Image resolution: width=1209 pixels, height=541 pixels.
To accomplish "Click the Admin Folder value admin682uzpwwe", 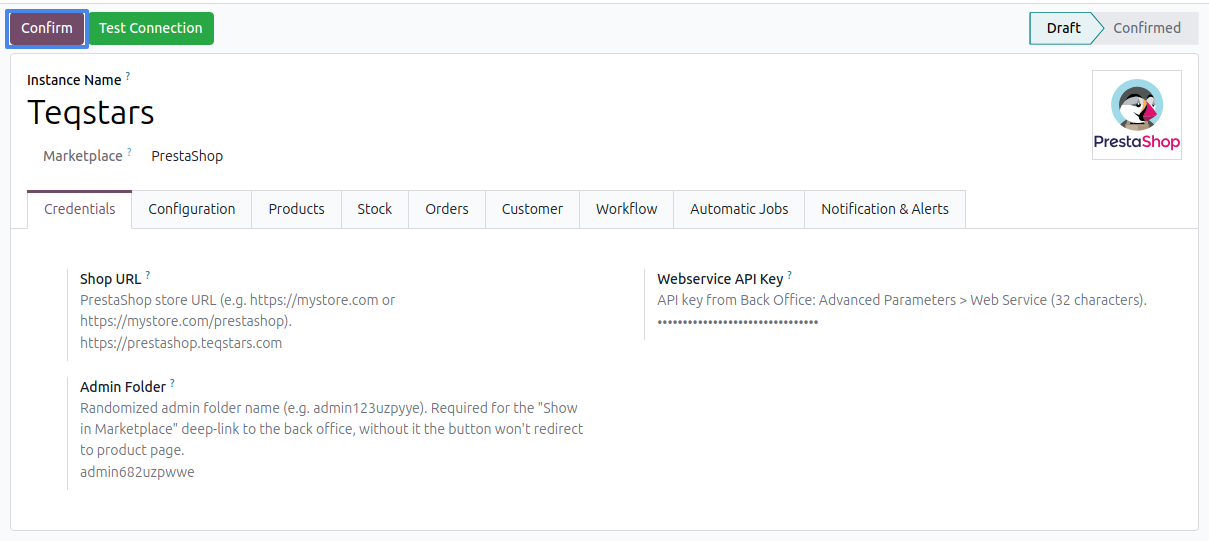I will tap(137, 472).
